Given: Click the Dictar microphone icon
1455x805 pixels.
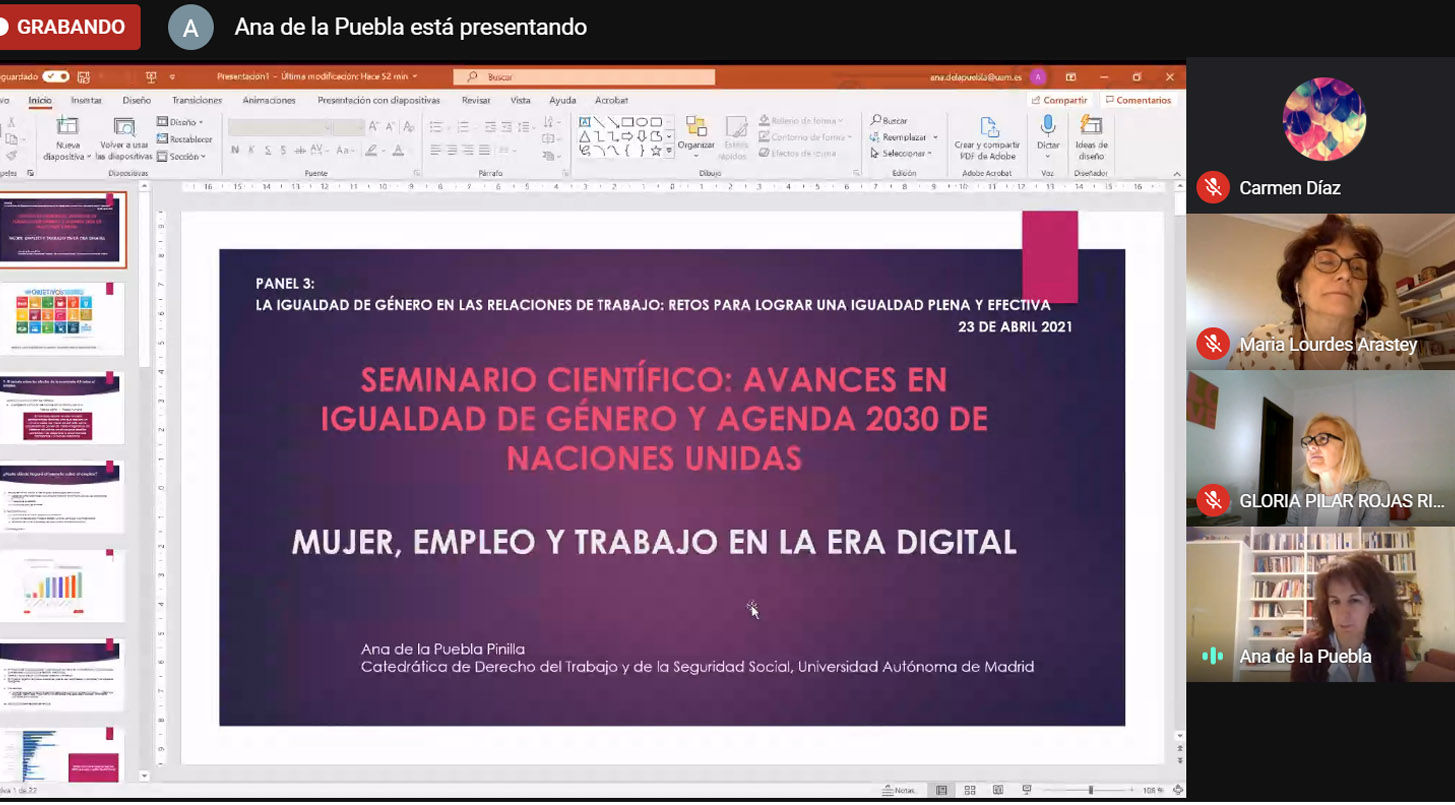Looking at the screenshot, I should (x=1048, y=127).
